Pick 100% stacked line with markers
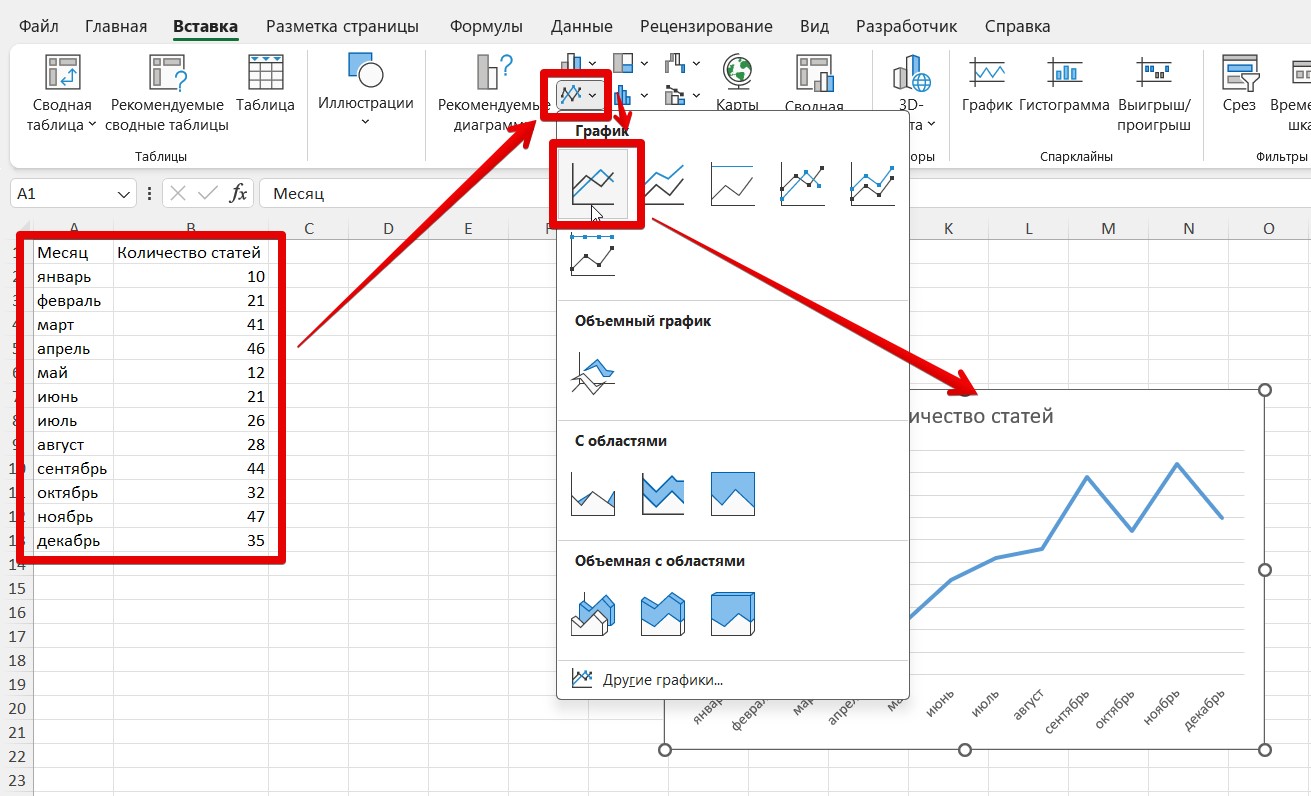 (593, 254)
